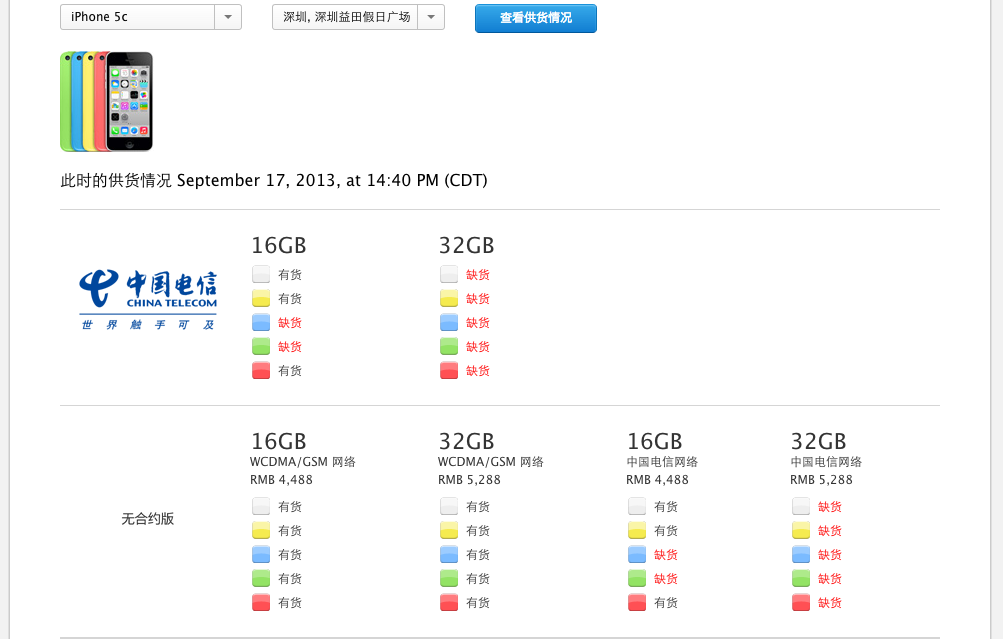Screen dimensions: 1003x639
Task: Select blue swatch under China Telecom 32GB
Action: pos(449,322)
